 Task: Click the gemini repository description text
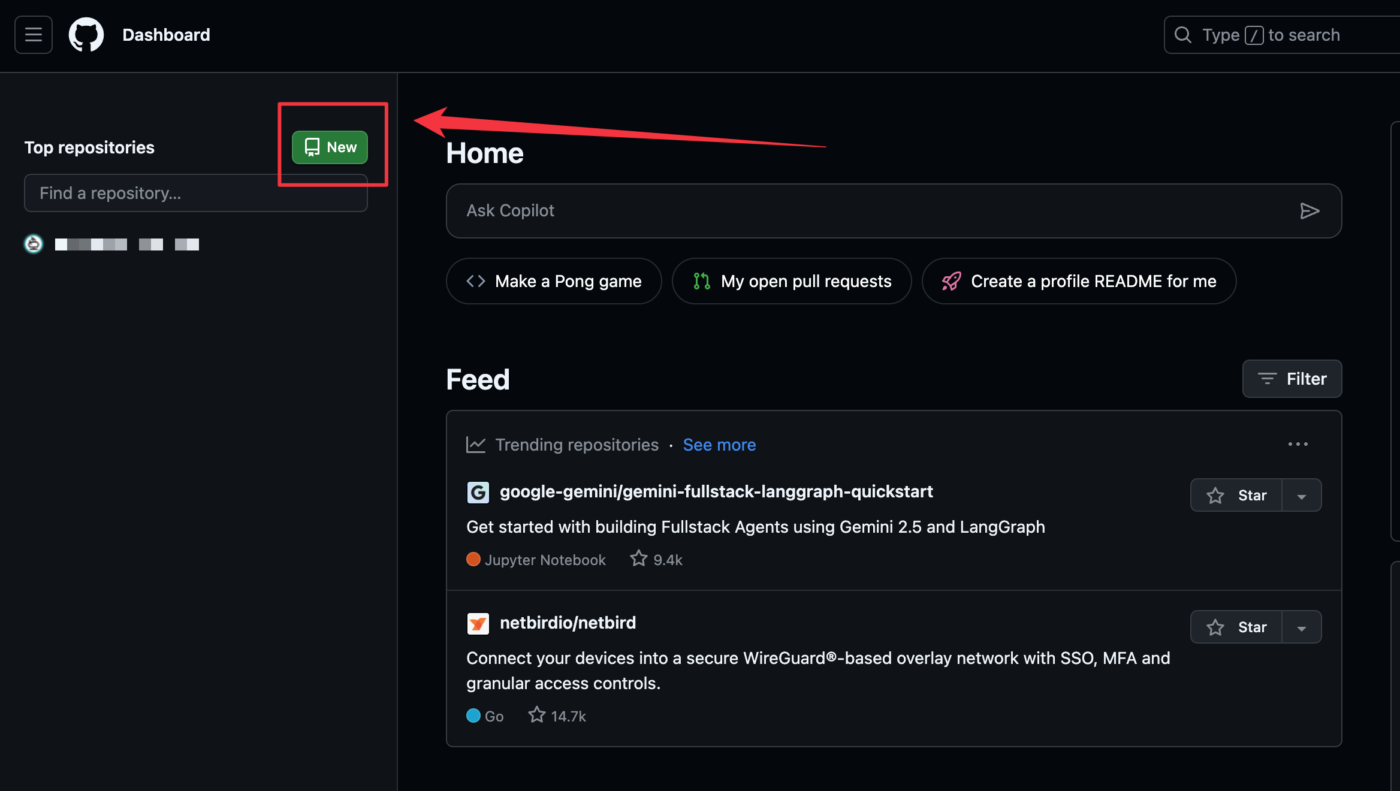click(x=756, y=527)
